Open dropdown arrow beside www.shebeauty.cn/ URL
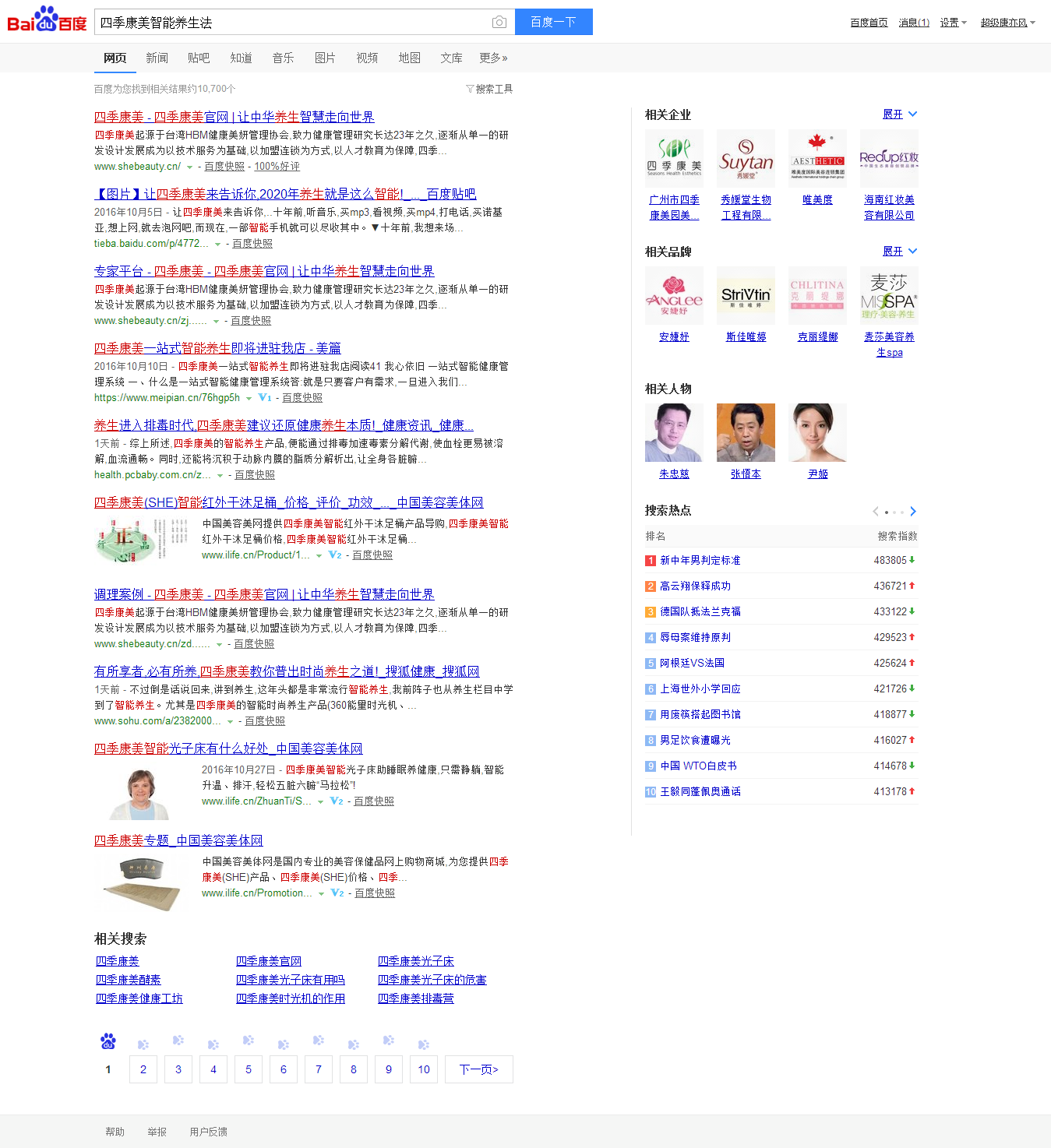1051x1148 pixels. click(x=189, y=167)
